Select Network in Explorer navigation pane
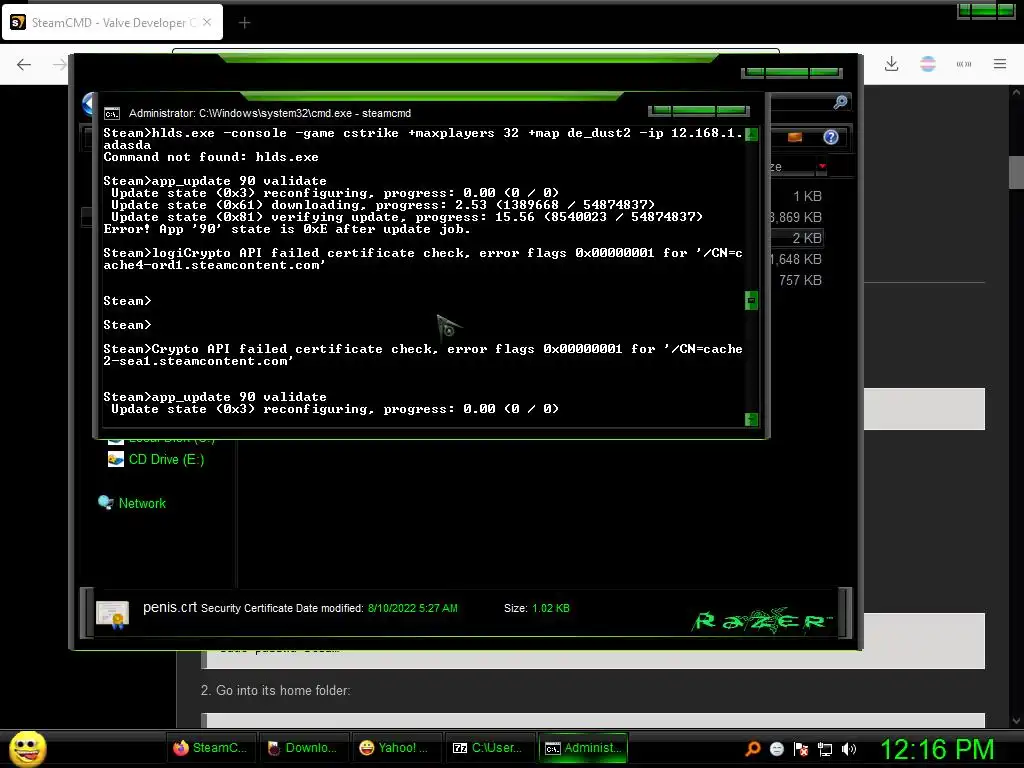The width and height of the screenshot is (1024, 768). tap(142, 503)
